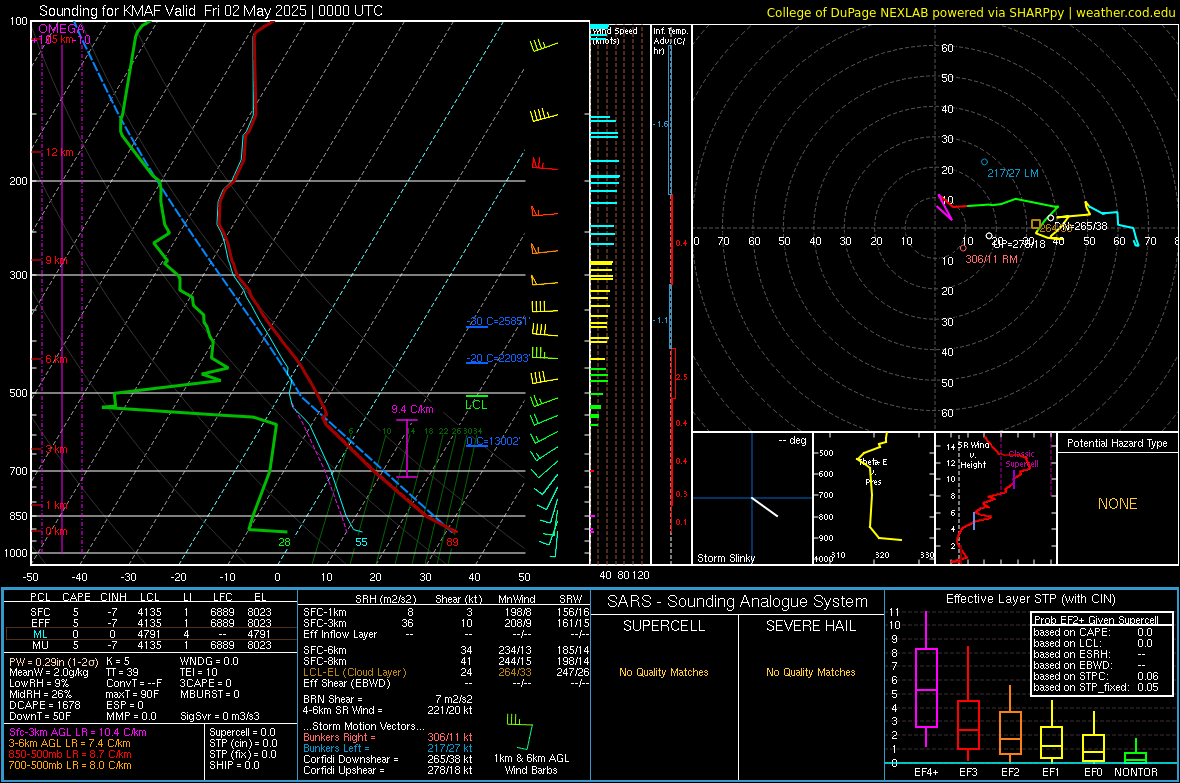Image resolution: width=1180 pixels, height=783 pixels.
Task: Click the 'LCL-EL (Cloud Layer)' row
Action: [446, 672]
